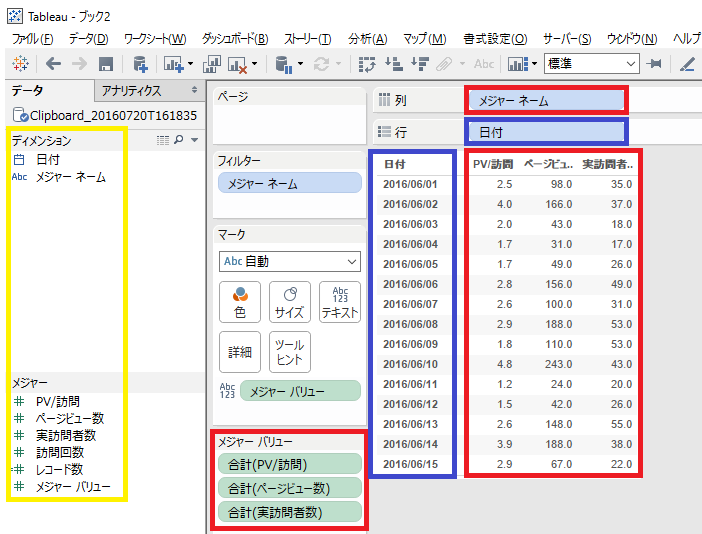Open Show Me dropdown arrow
The height and width of the screenshot is (534, 702).
coord(534,64)
